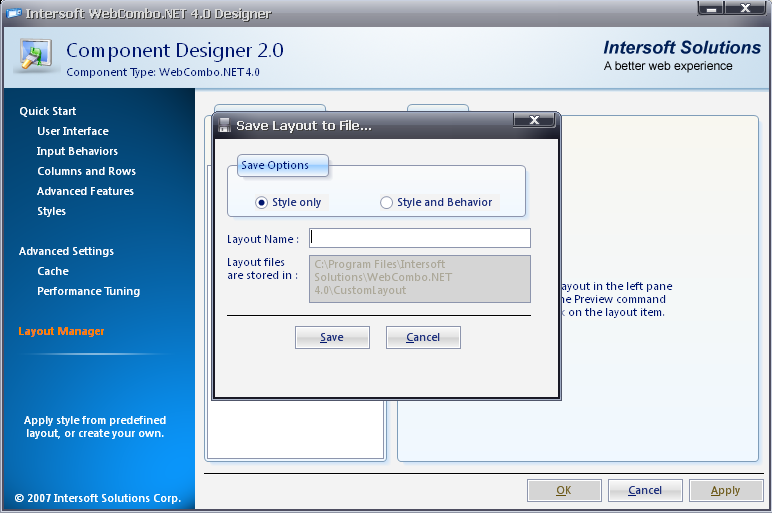772x513 pixels.
Task: Choose Style and Behavior option
Action: click(x=387, y=202)
